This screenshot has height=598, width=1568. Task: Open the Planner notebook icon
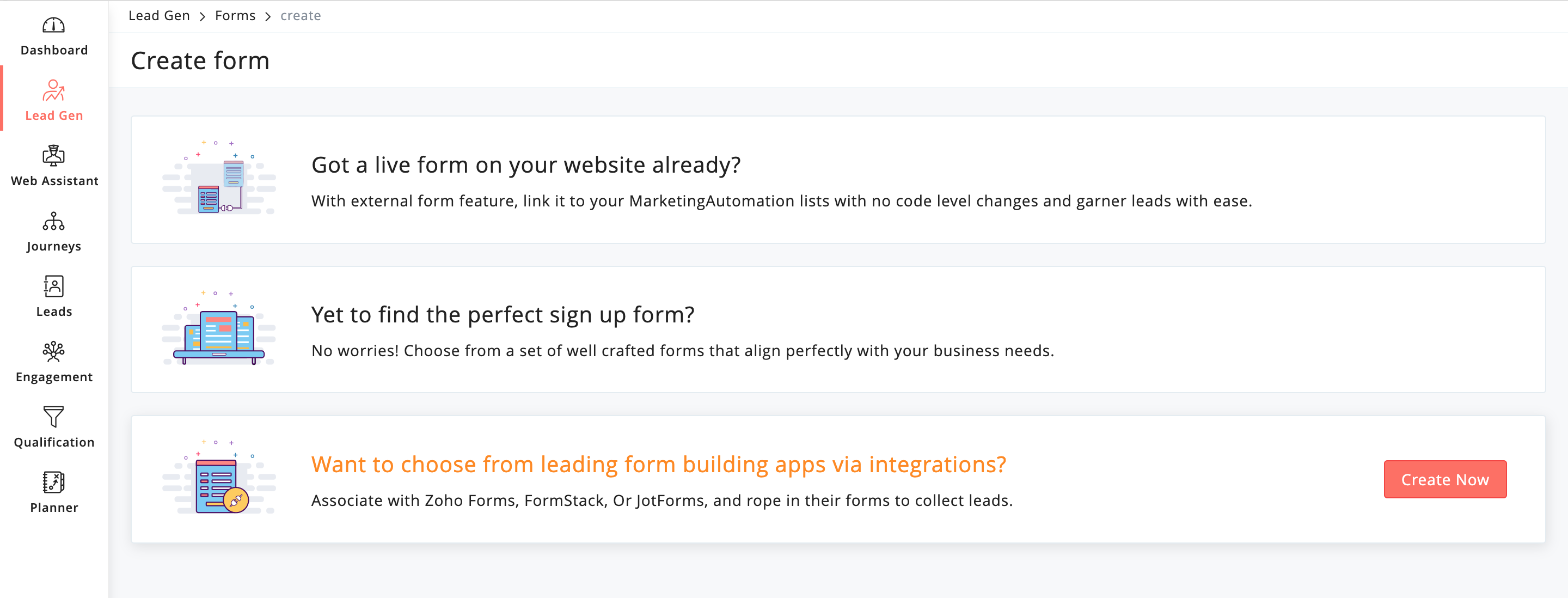tap(53, 483)
